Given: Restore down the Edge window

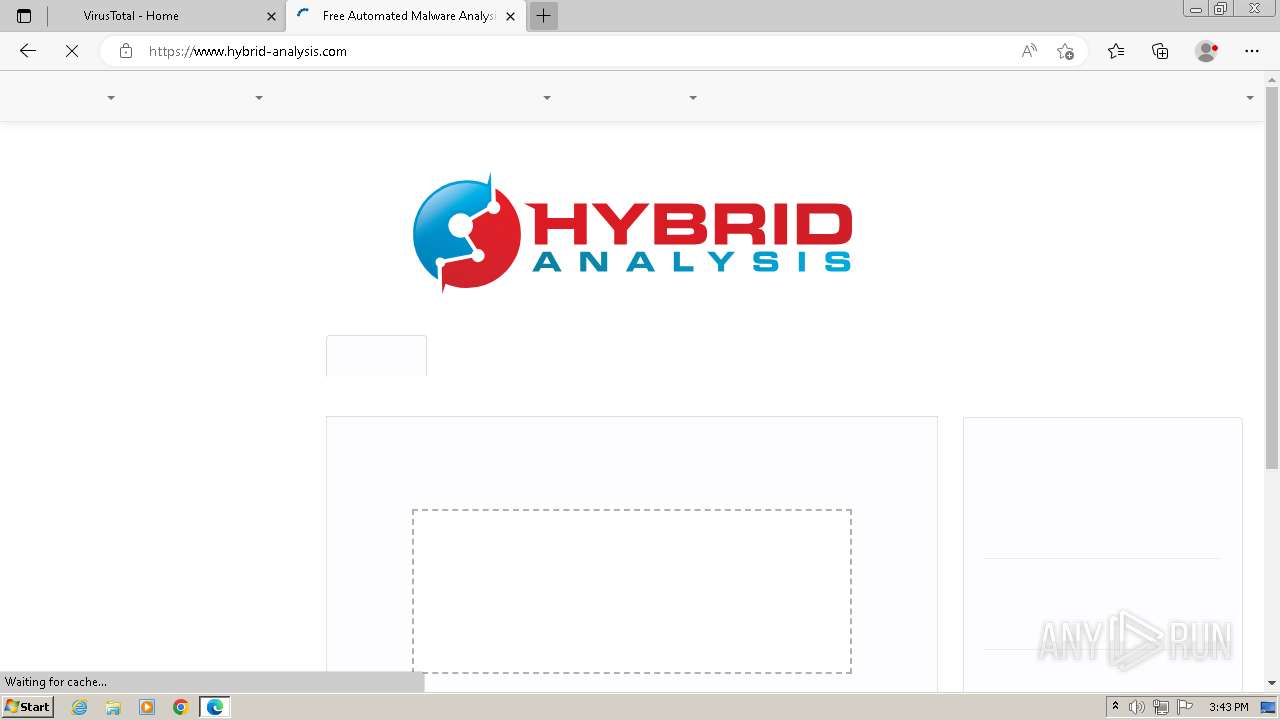Looking at the screenshot, I should (1220, 9).
